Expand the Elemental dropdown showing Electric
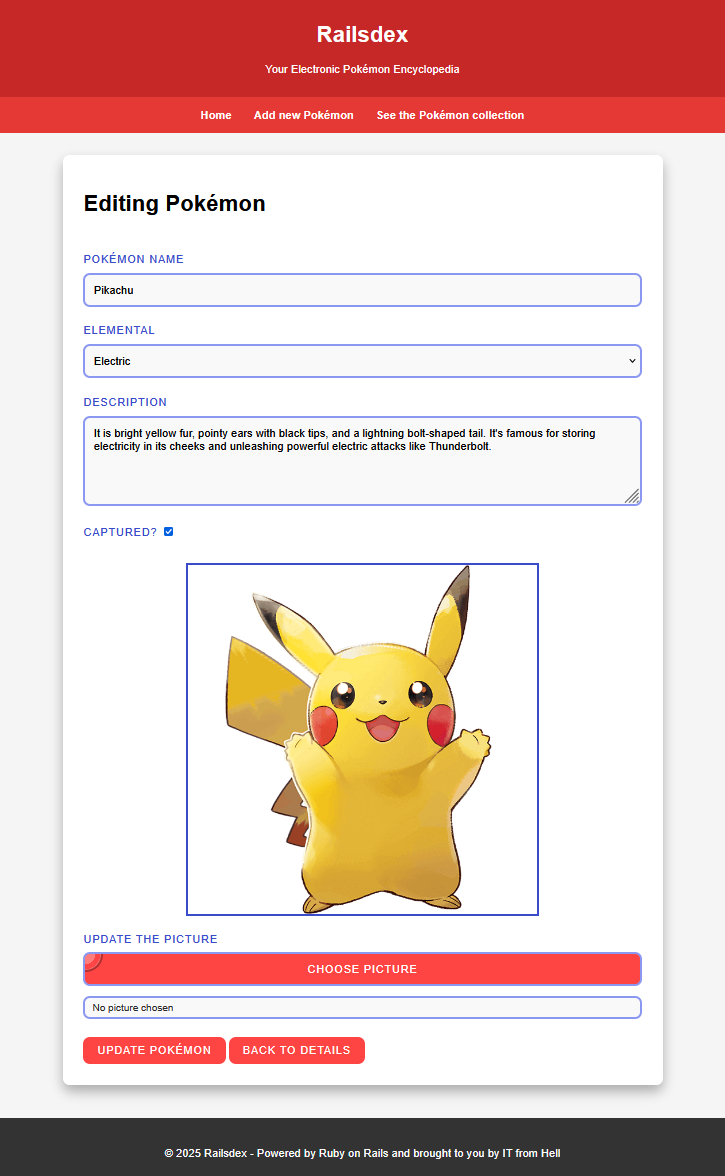The image size is (725, 1176). [362, 361]
